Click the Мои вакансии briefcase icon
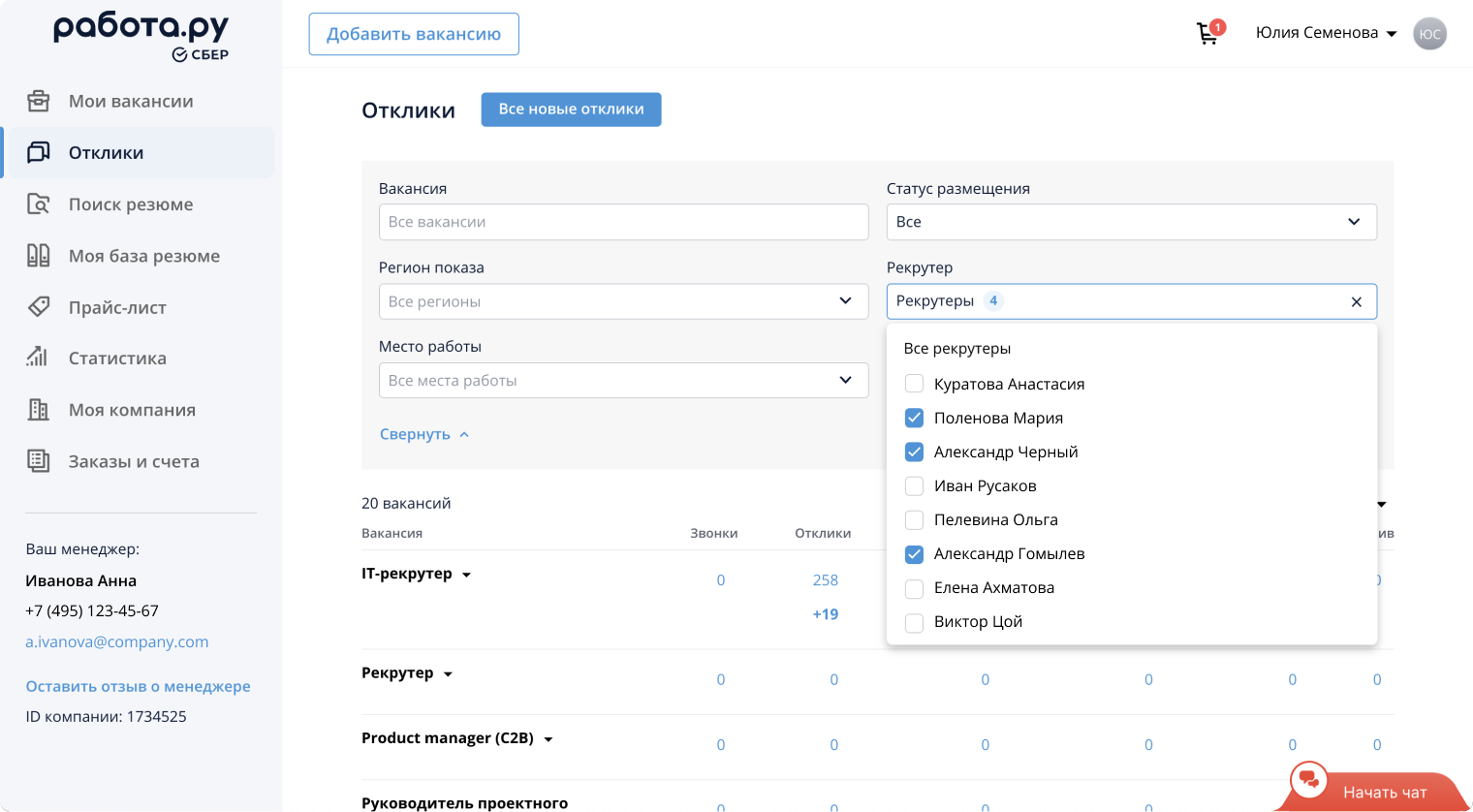Screen dimensions: 1473x812 coord(39,101)
